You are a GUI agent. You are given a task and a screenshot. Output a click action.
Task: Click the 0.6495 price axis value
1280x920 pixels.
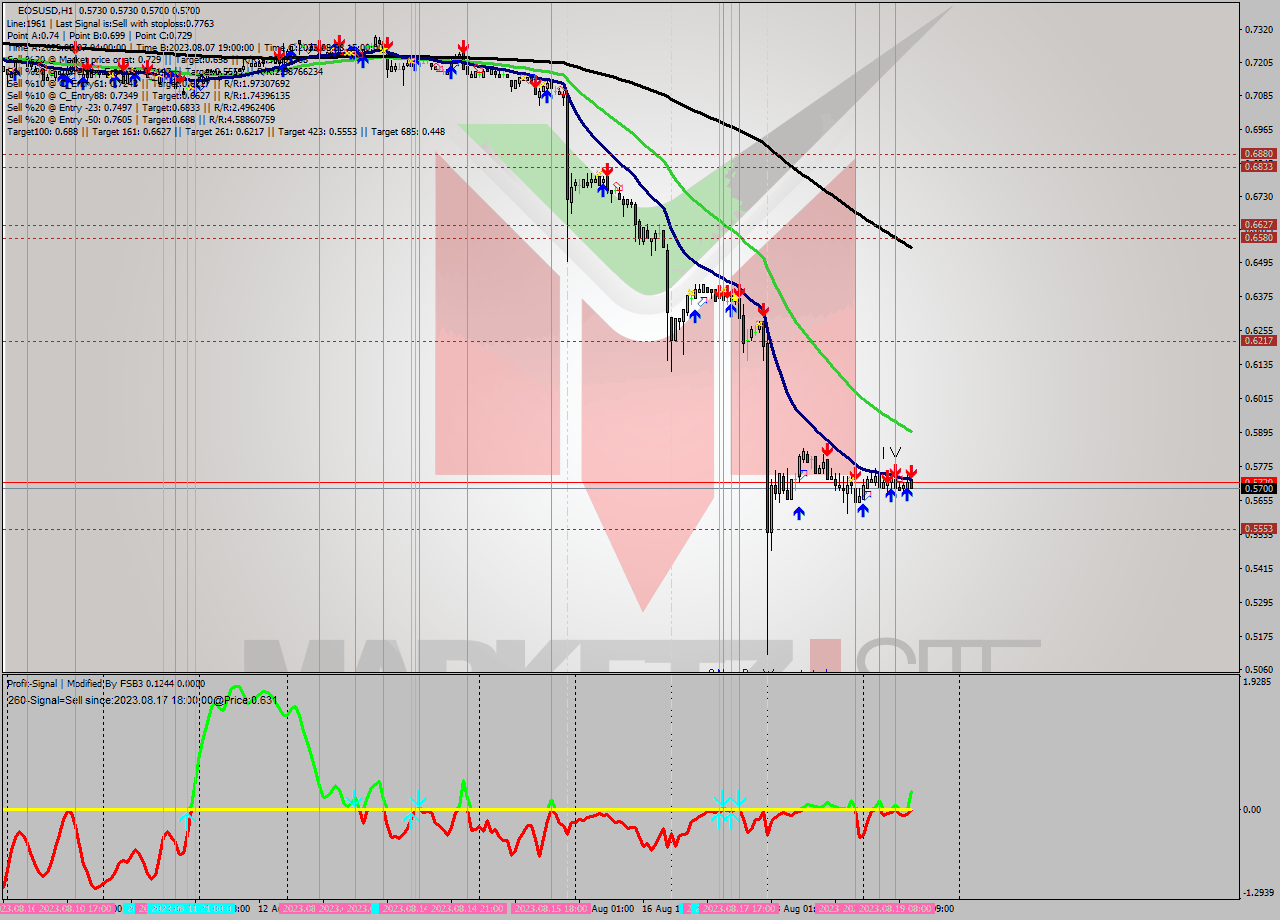[1258, 263]
